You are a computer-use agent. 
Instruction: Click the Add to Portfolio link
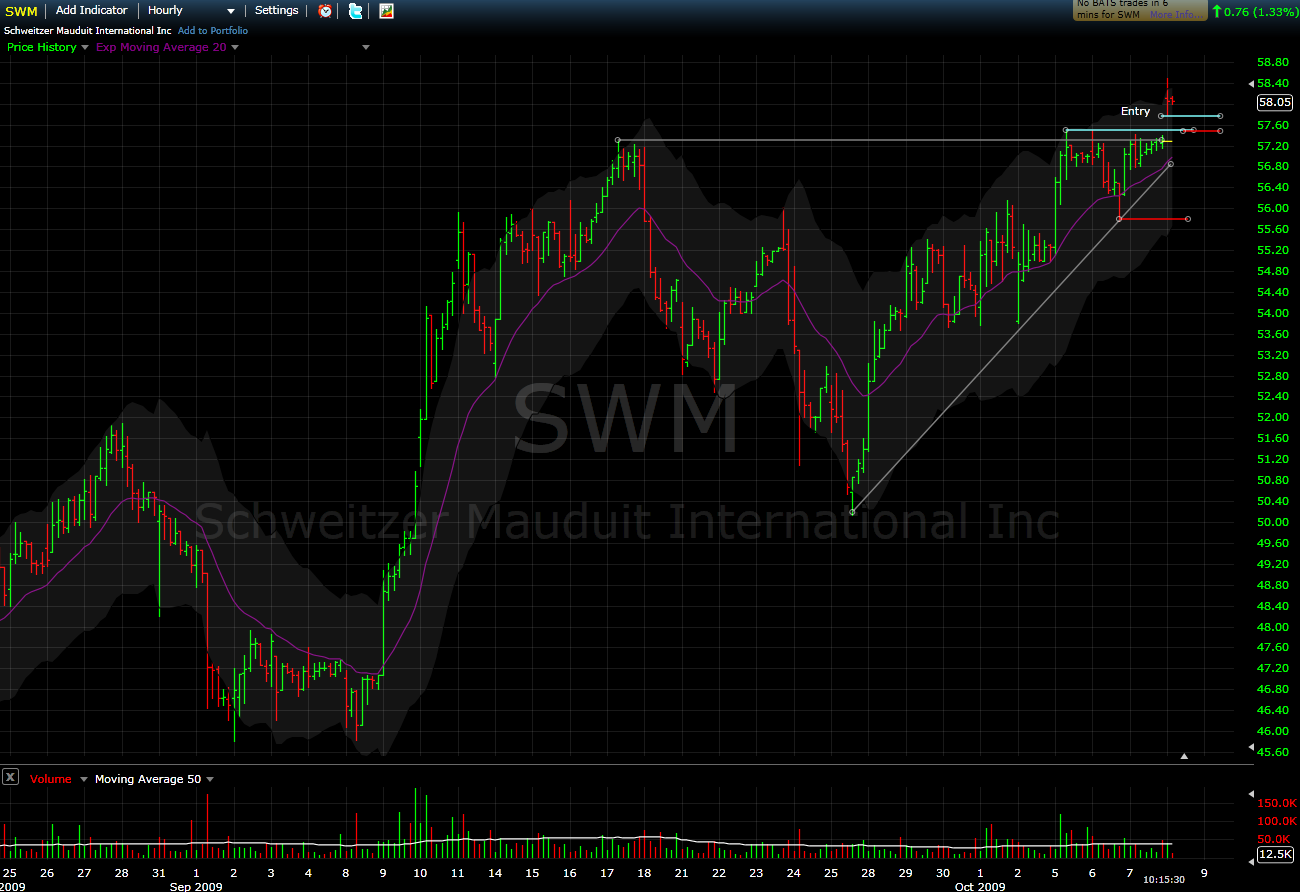(213, 31)
